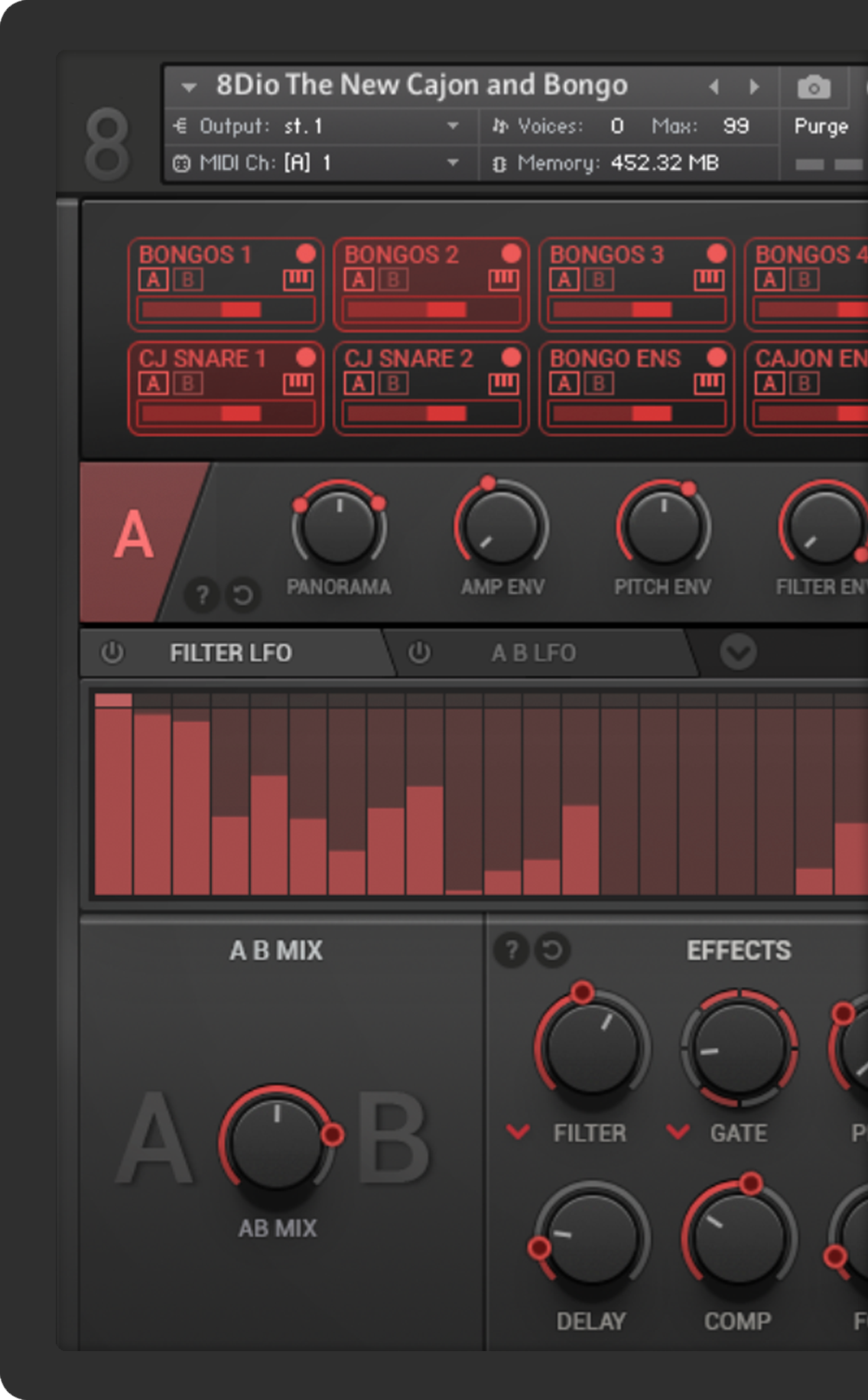Open the Output st. 1 dropdown

[453, 126]
